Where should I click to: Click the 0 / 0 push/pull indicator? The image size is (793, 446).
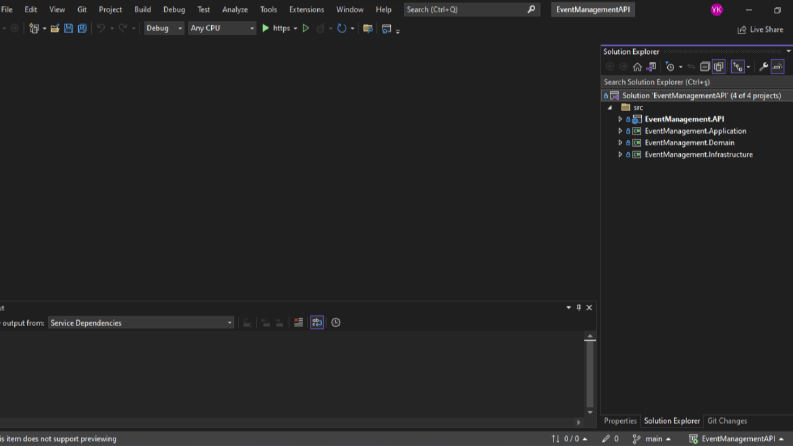(569, 439)
